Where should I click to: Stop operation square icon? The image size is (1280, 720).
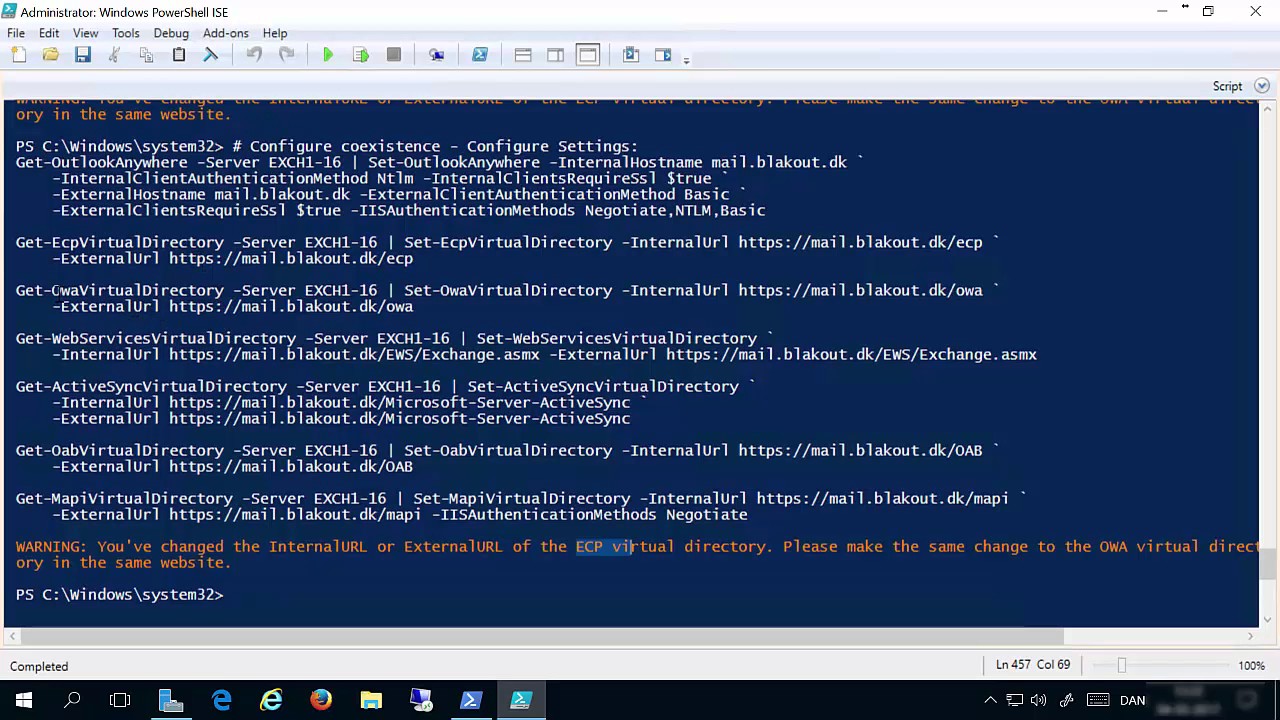click(394, 55)
